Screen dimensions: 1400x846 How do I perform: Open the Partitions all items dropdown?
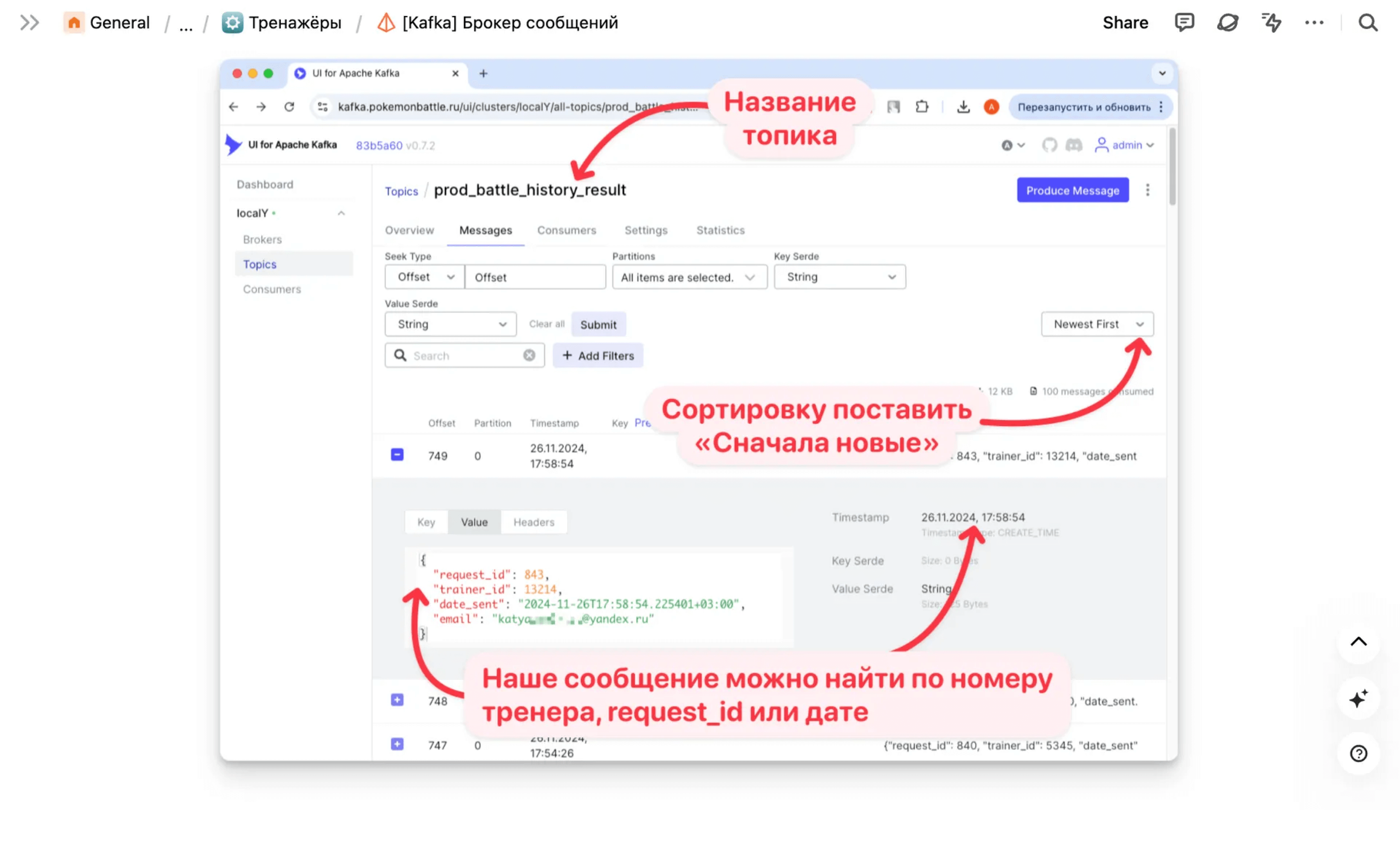(689, 277)
